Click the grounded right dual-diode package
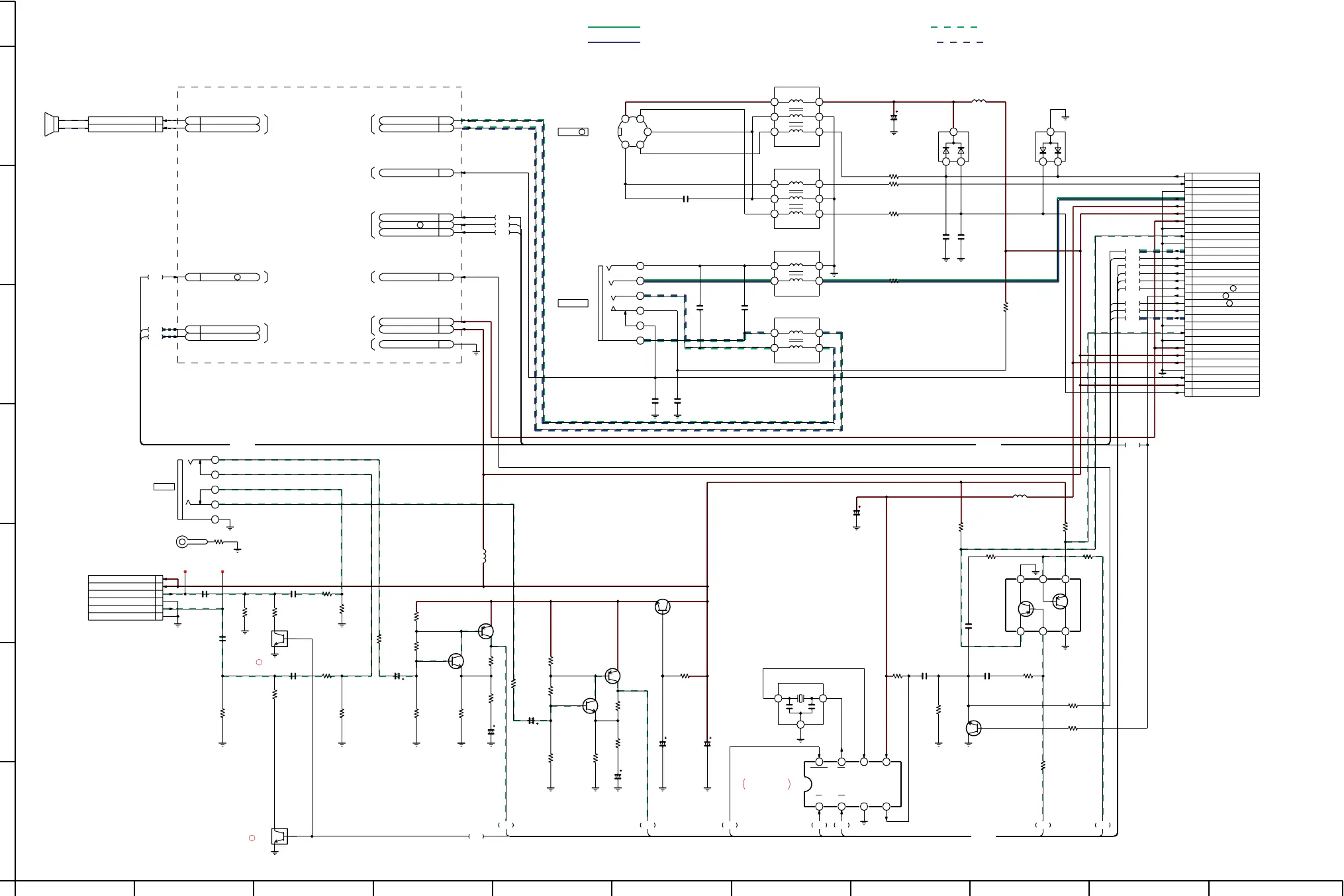The height and width of the screenshot is (896, 1344). [x=1050, y=148]
